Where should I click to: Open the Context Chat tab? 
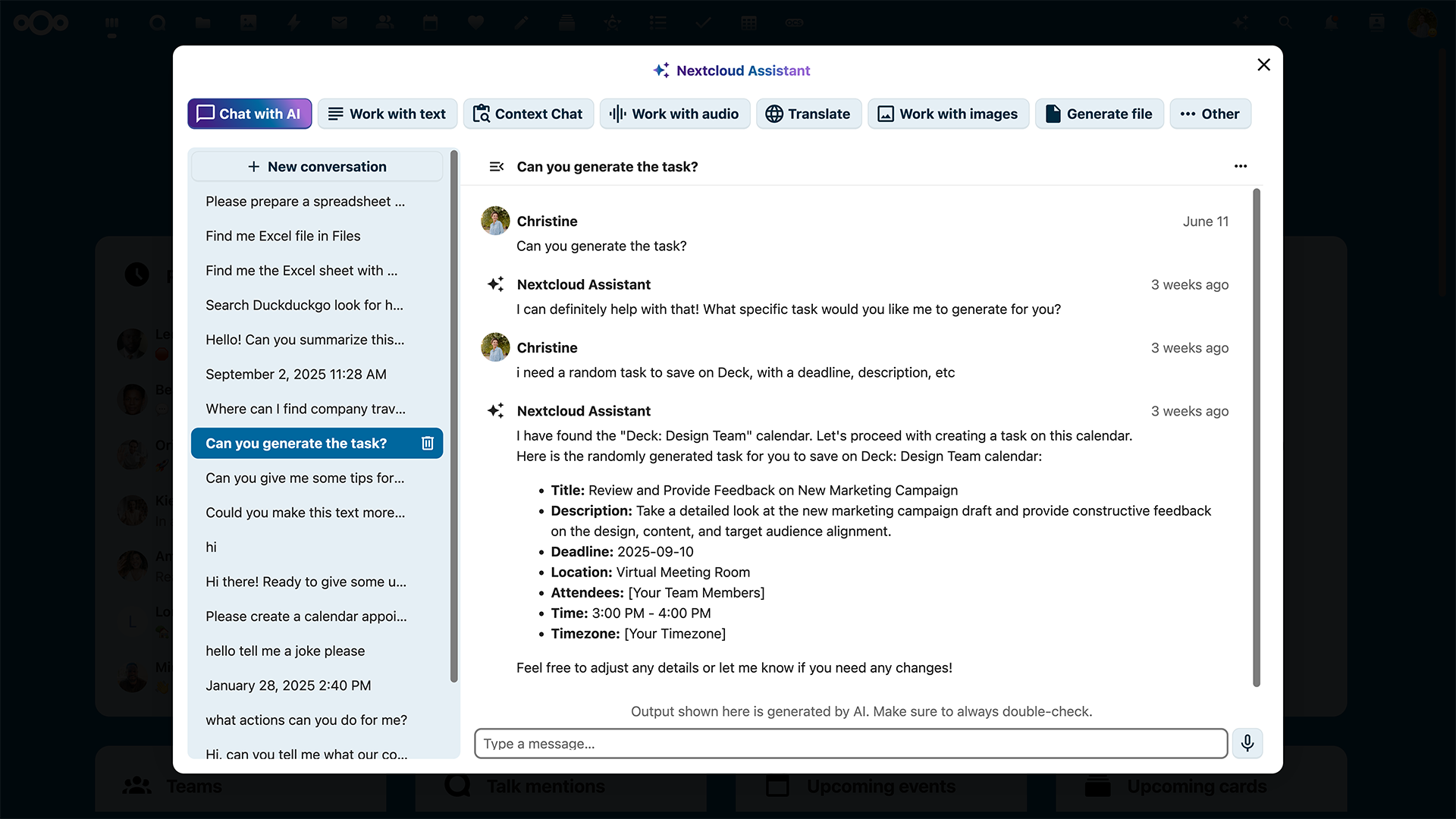pyautogui.click(x=529, y=114)
